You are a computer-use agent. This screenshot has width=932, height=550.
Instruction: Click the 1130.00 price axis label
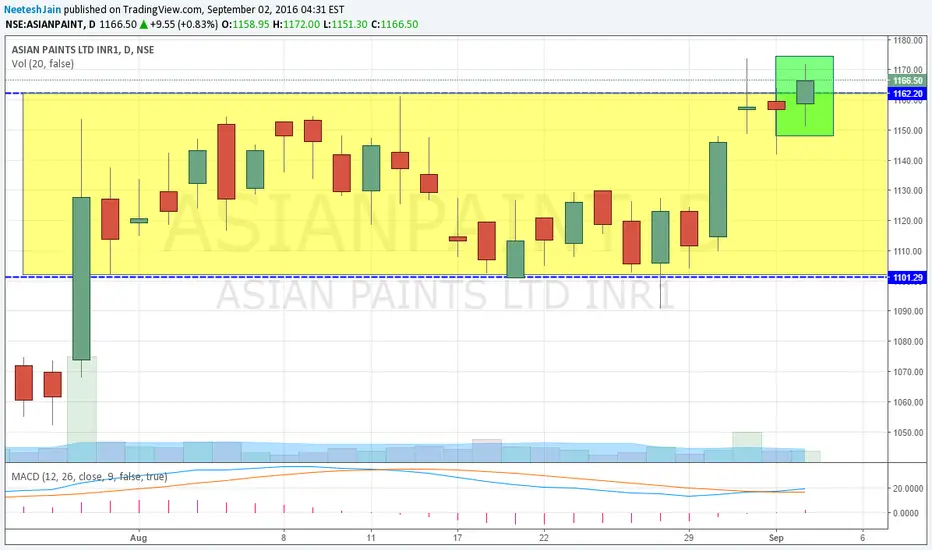(x=908, y=191)
